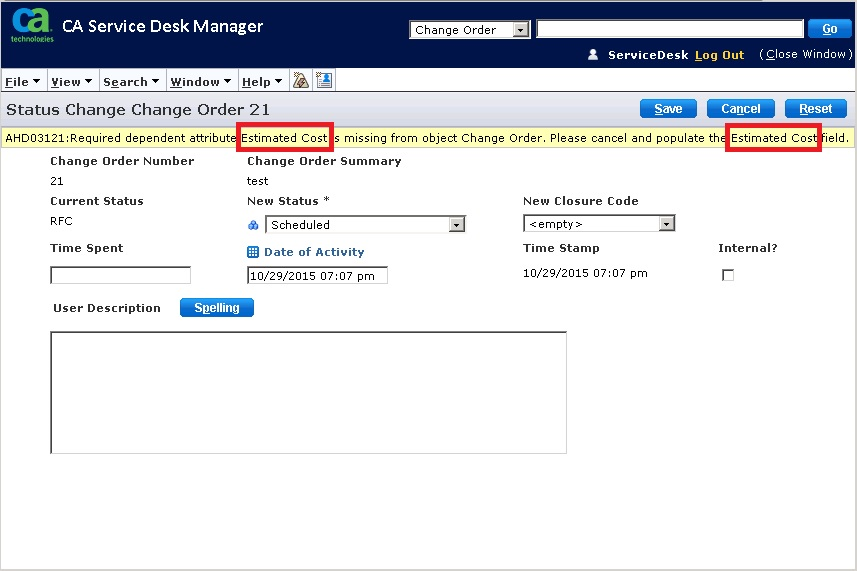Click the lookup icon beside New Status

point(253,225)
